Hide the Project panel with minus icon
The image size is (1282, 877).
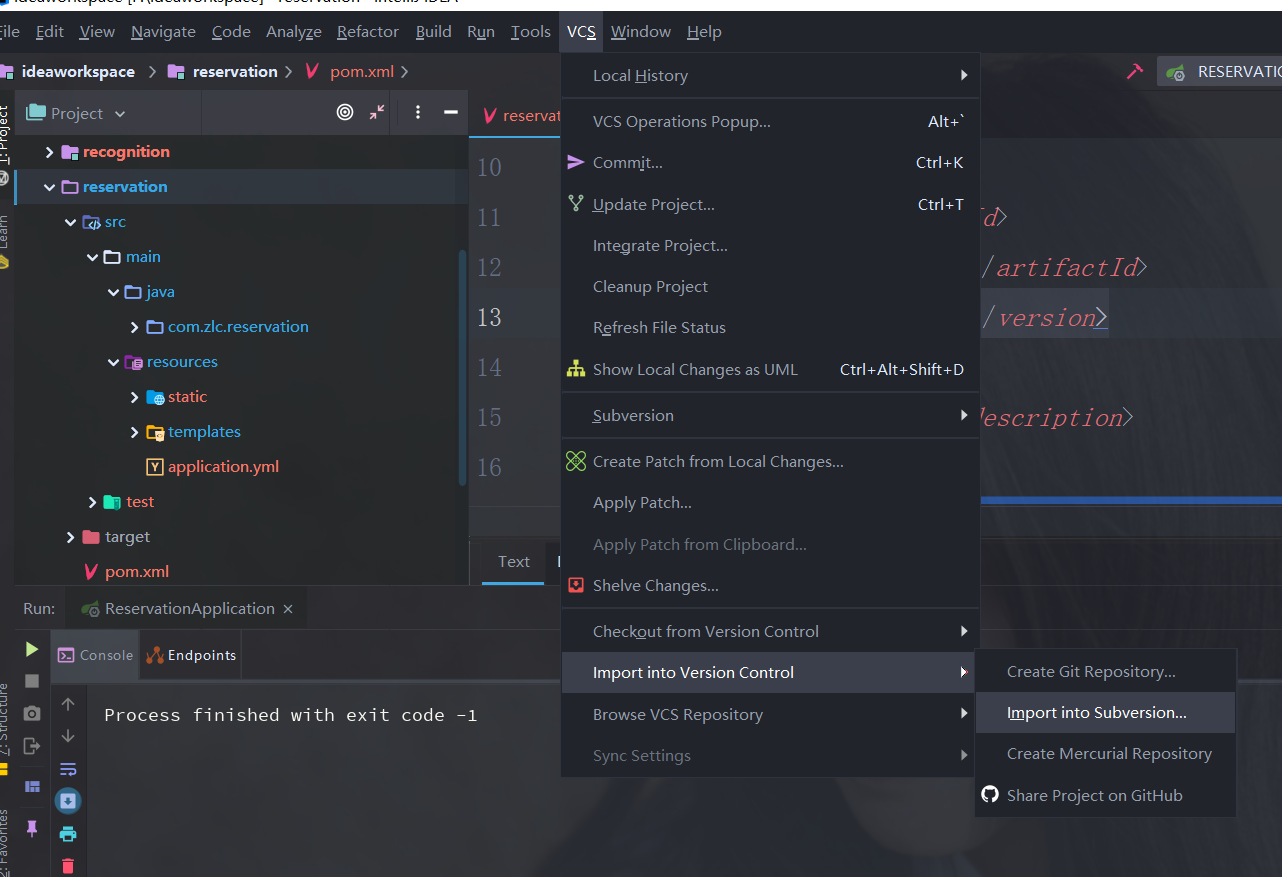450,112
